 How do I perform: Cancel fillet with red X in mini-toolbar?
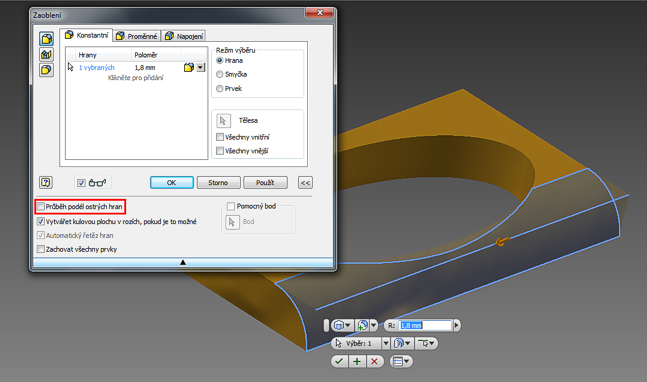[374, 361]
